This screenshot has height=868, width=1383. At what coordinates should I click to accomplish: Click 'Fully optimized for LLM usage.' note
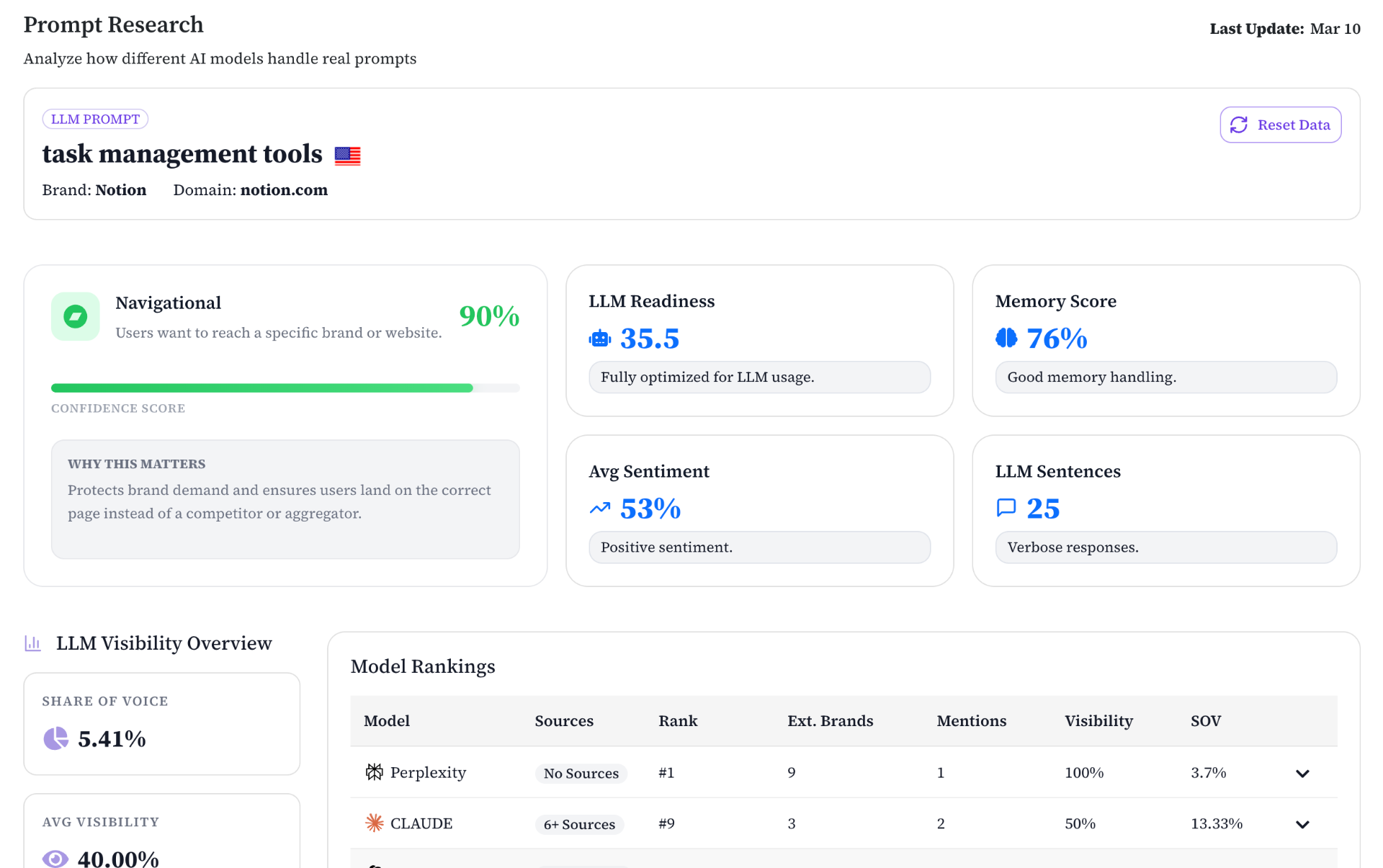pyautogui.click(x=760, y=377)
